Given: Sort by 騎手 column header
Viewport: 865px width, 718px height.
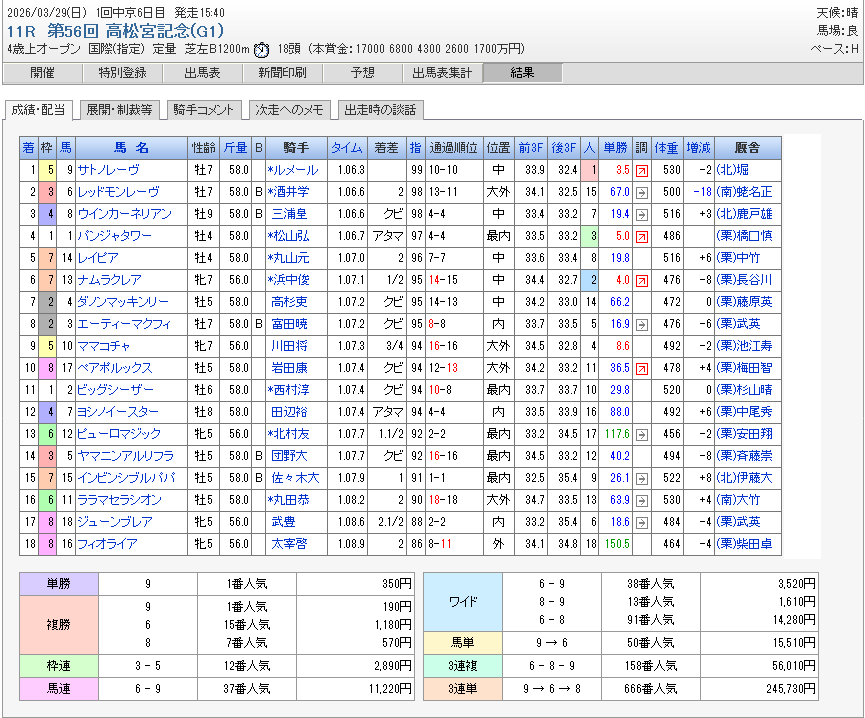Looking at the screenshot, I should 296,148.
